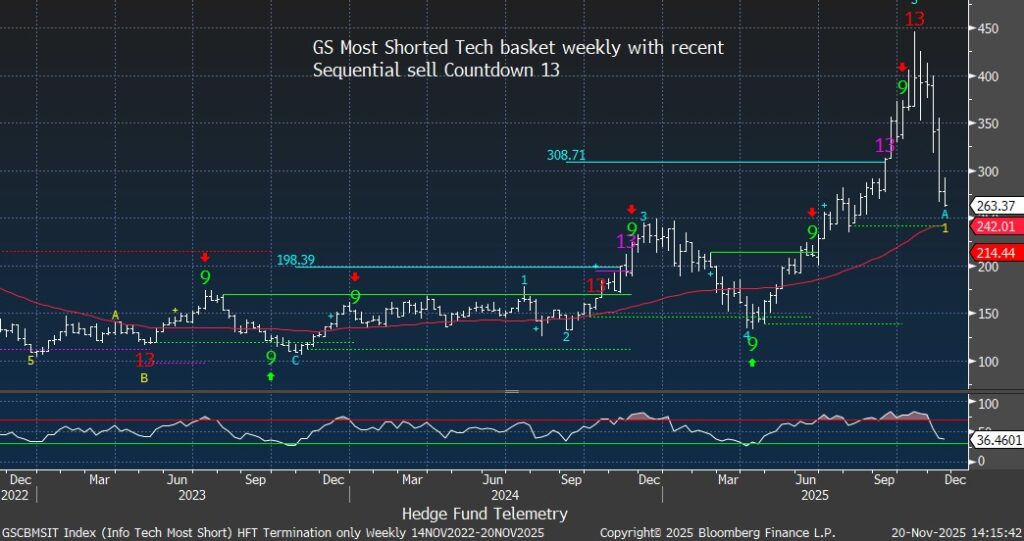Click the 263.37 last price tag
The height and width of the screenshot is (541, 1024).
coord(994,207)
